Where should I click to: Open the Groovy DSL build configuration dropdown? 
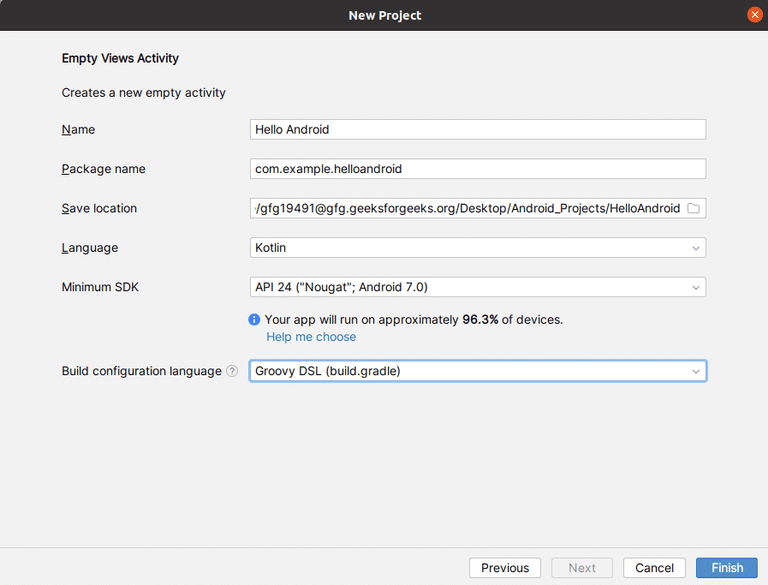(477, 371)
